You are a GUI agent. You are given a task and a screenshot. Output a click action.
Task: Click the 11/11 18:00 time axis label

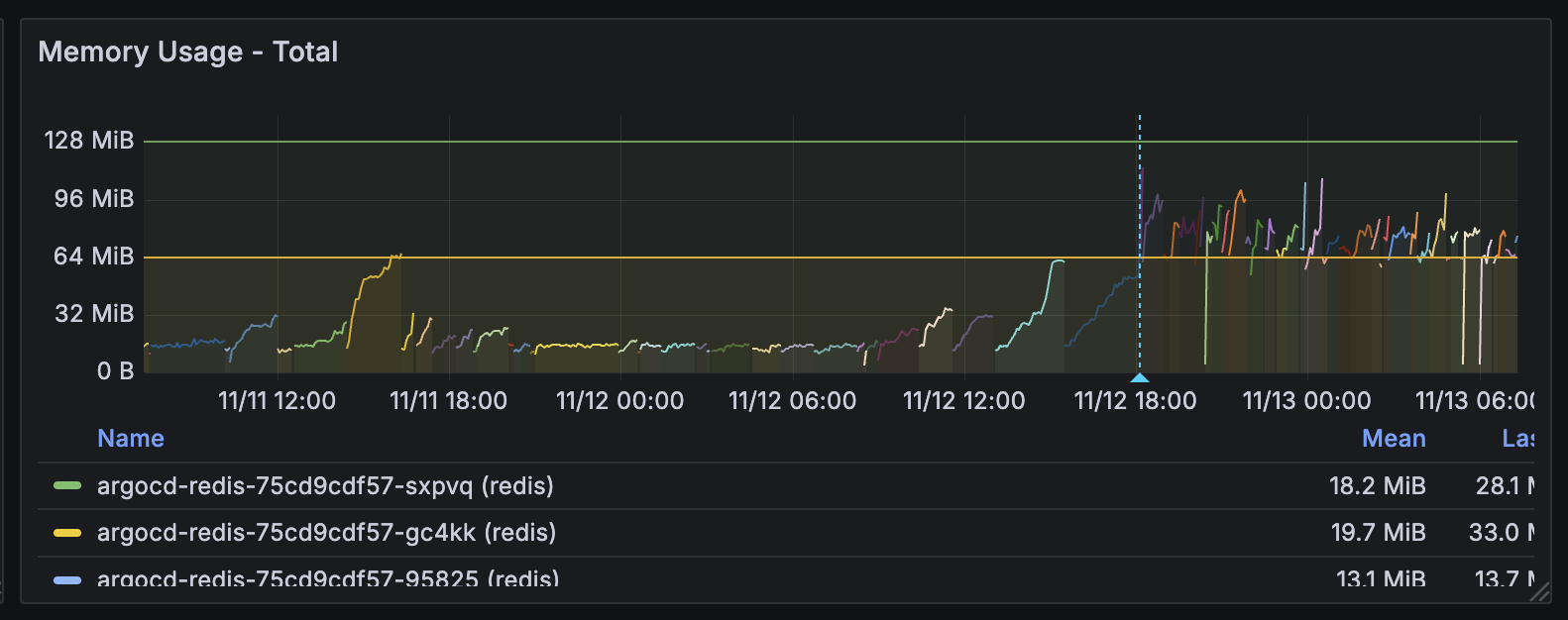point(448,400)
